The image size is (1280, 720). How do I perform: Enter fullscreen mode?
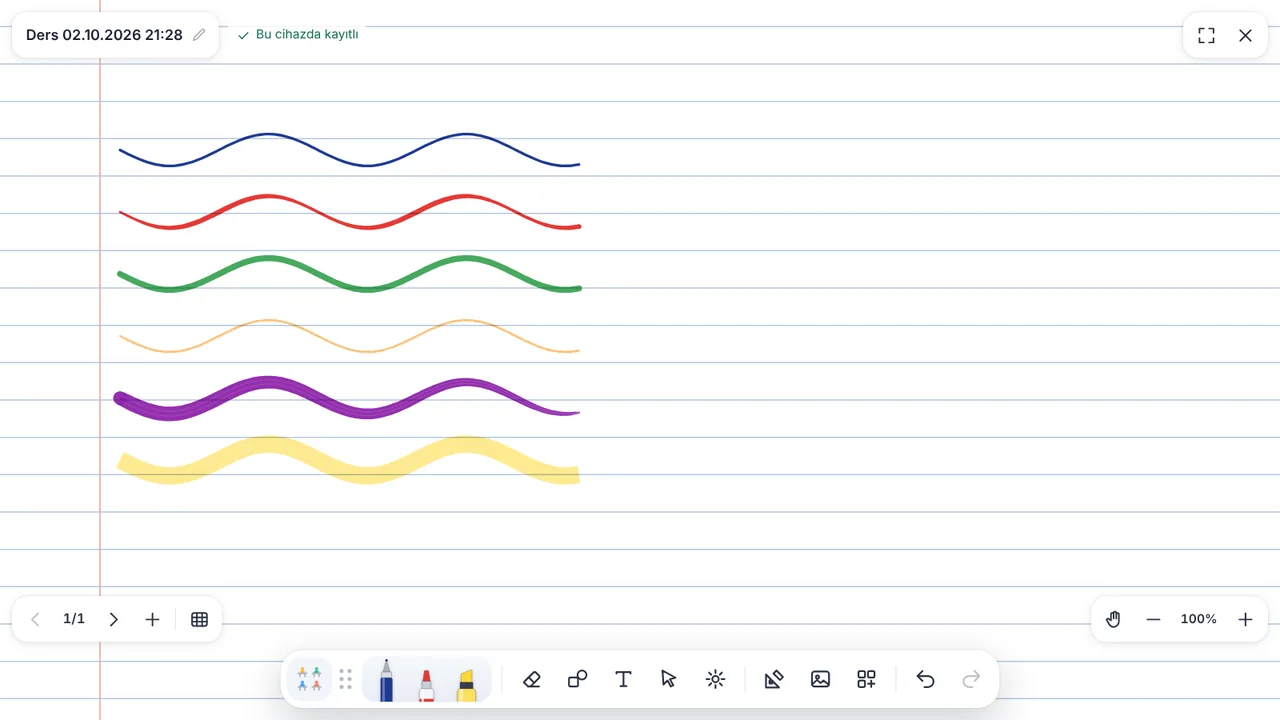(1206, 36)
